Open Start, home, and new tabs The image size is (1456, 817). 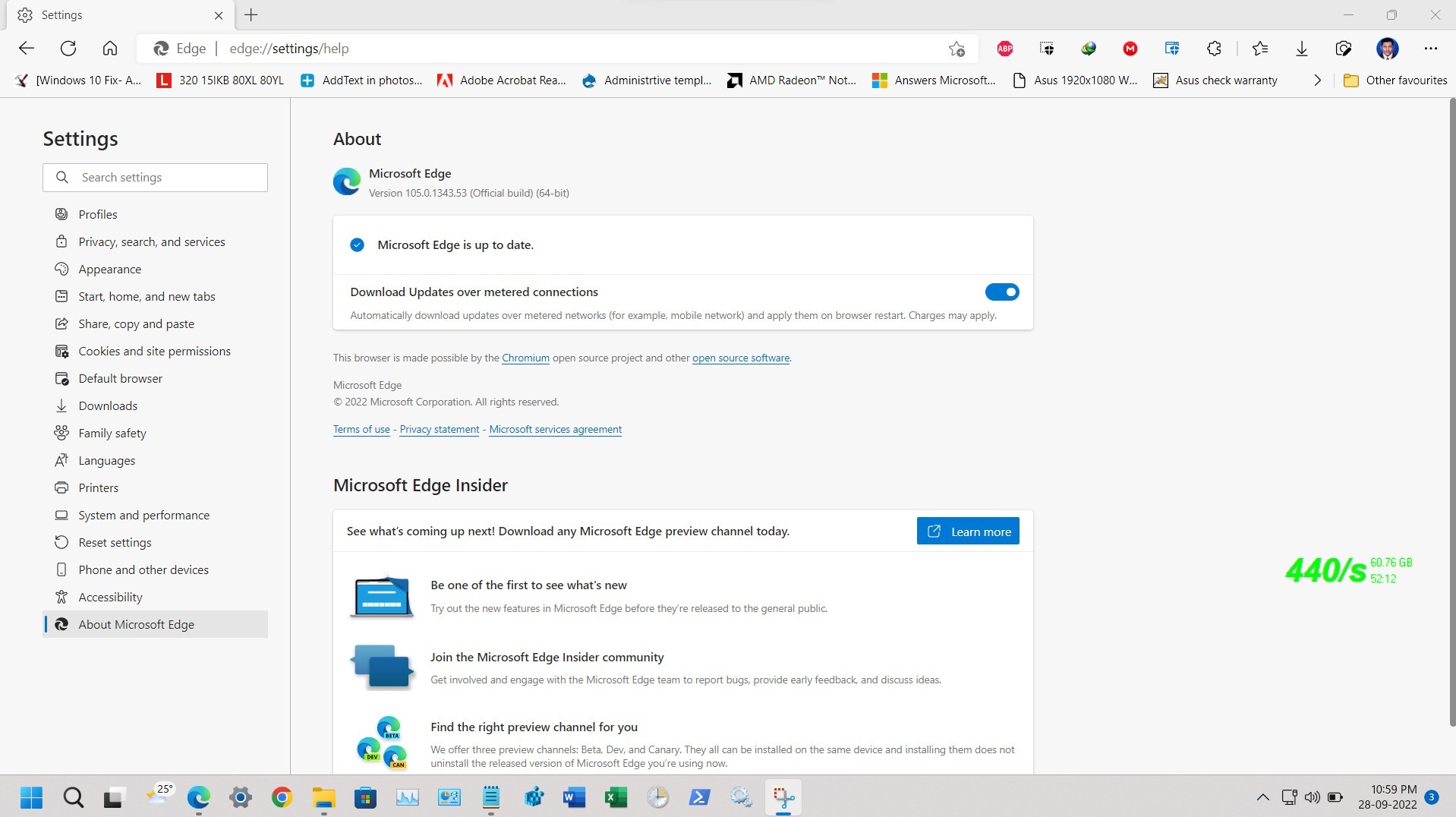point(156,296)
